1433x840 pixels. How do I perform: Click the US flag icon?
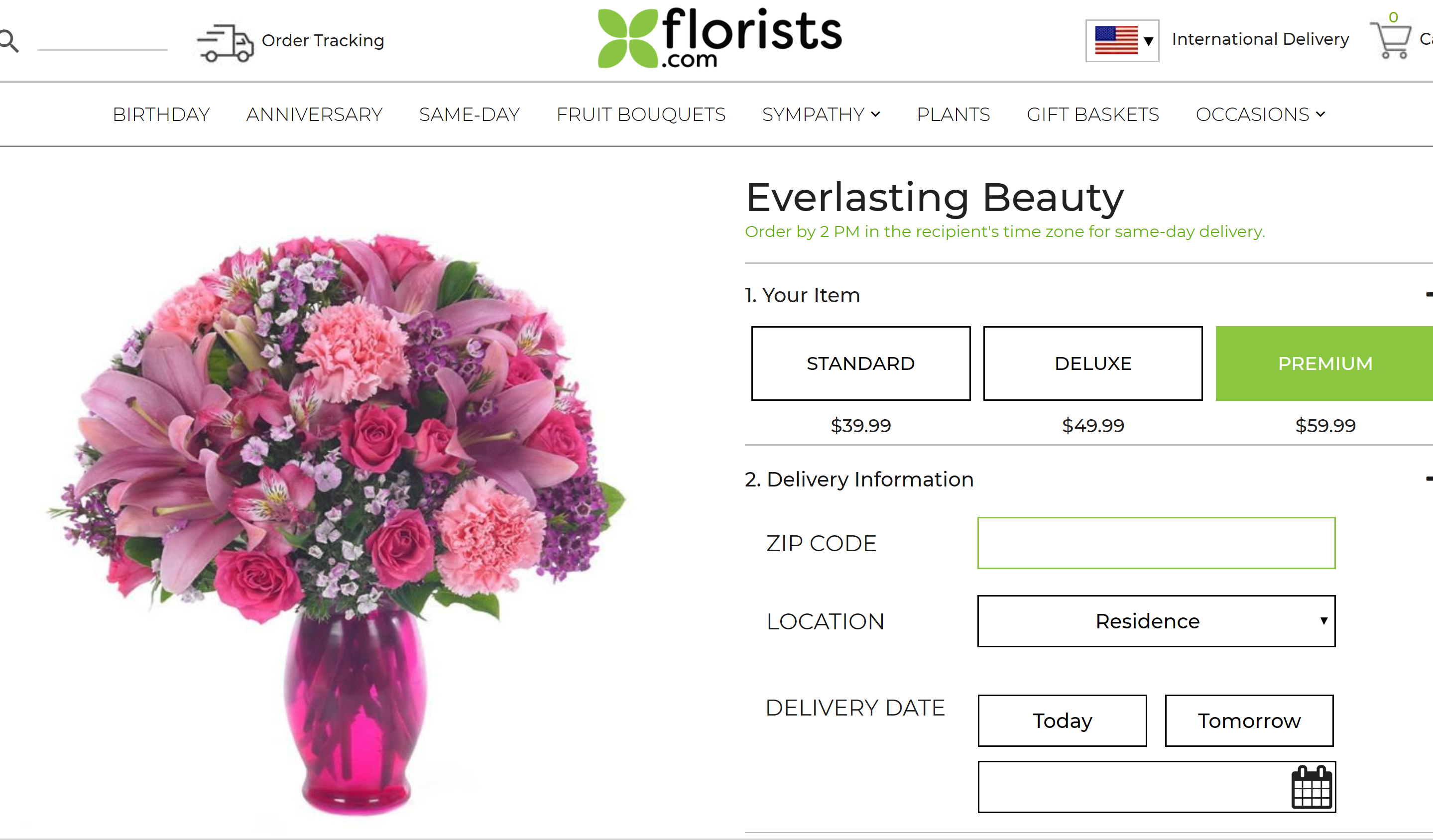coord(1116,40)
